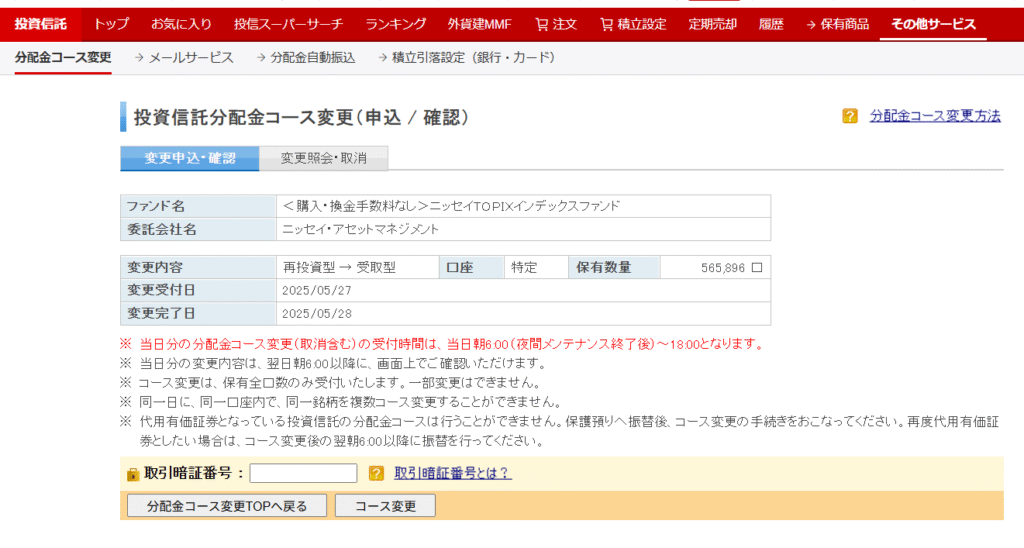The height and width of the screenshot is (548, 1024).
Task: Focus the 取引暗証番号 input field
Action: coord(304,473)
